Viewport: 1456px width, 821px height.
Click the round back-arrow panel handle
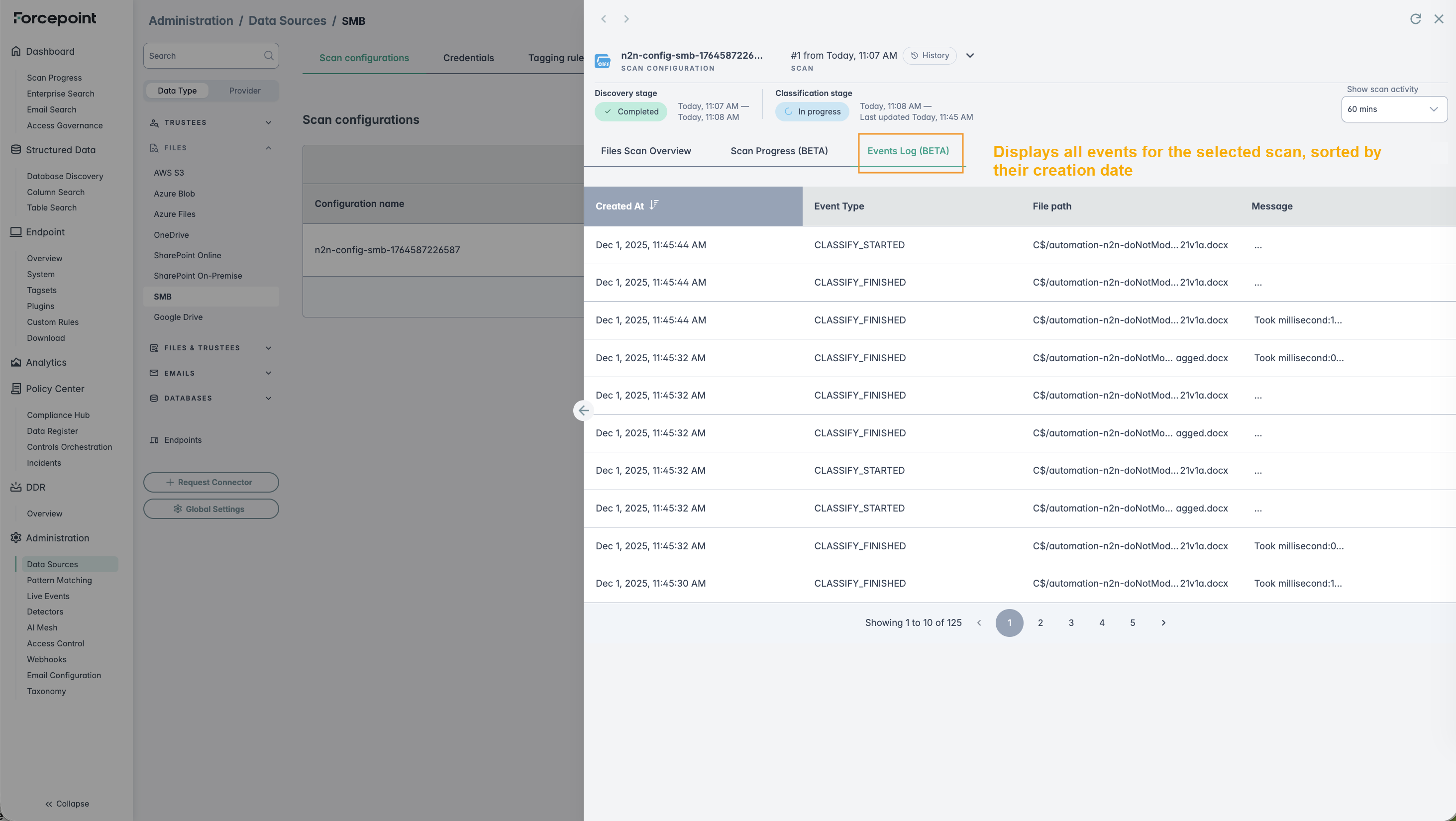coord(583,411)
